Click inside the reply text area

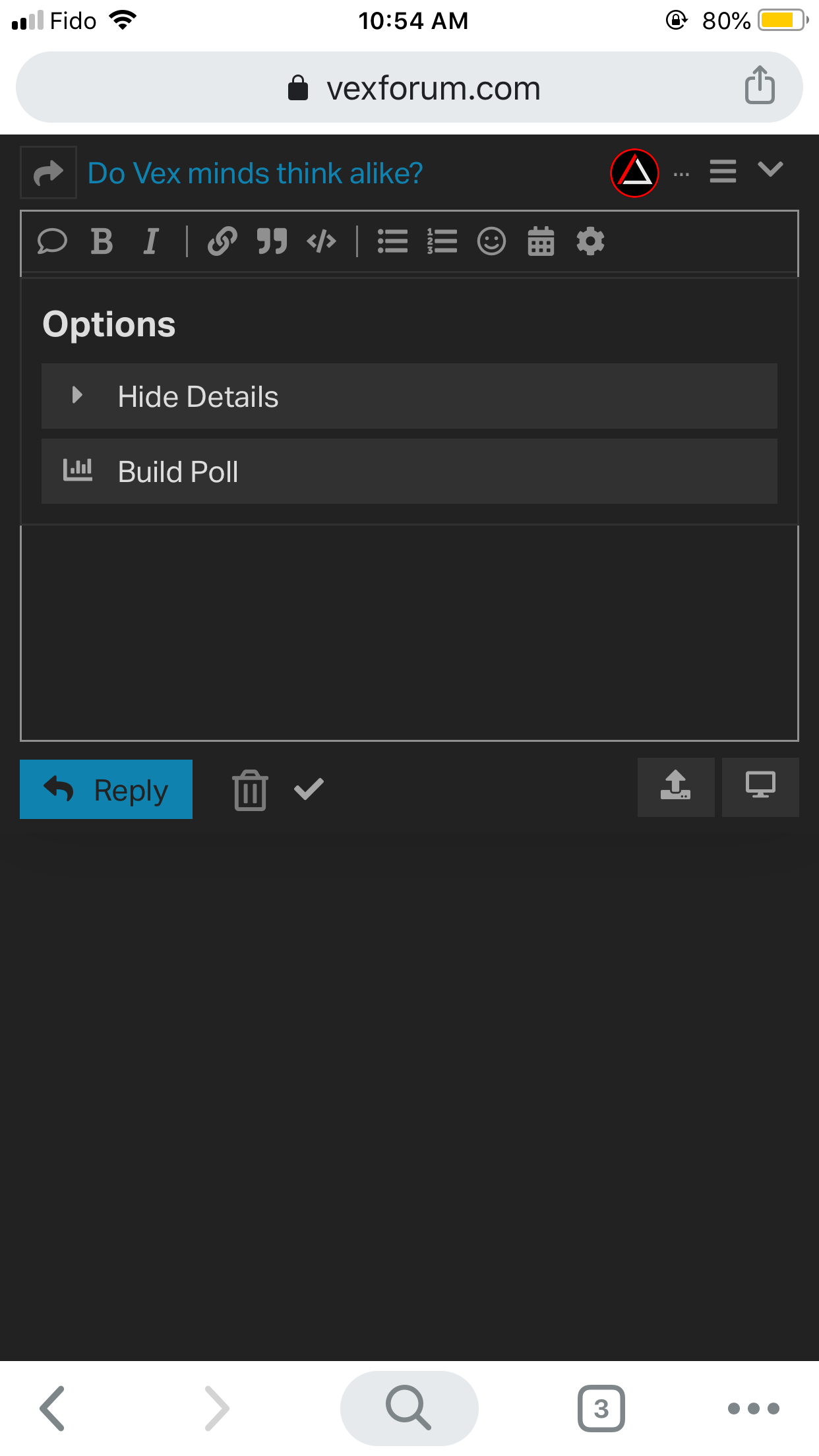(409, 633)
